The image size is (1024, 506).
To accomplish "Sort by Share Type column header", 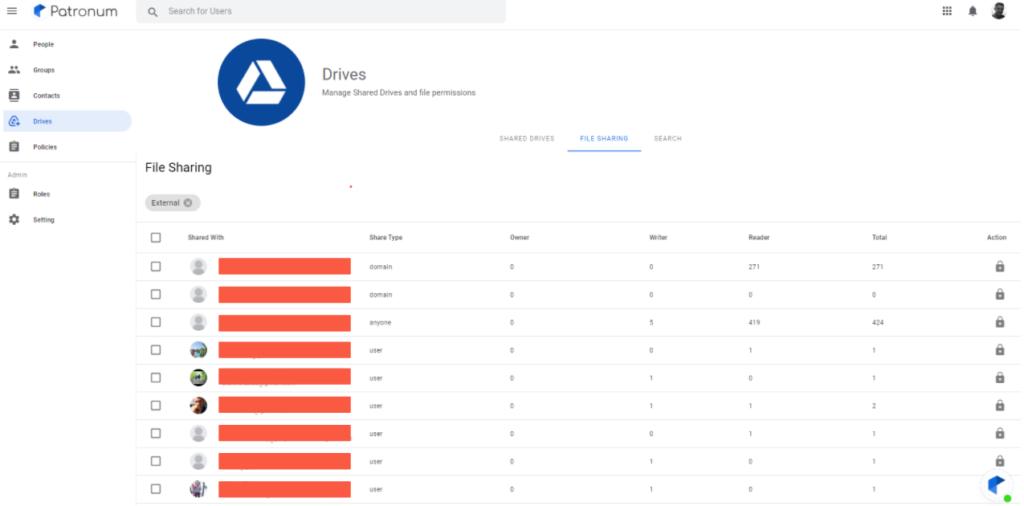I will [386, 238].
